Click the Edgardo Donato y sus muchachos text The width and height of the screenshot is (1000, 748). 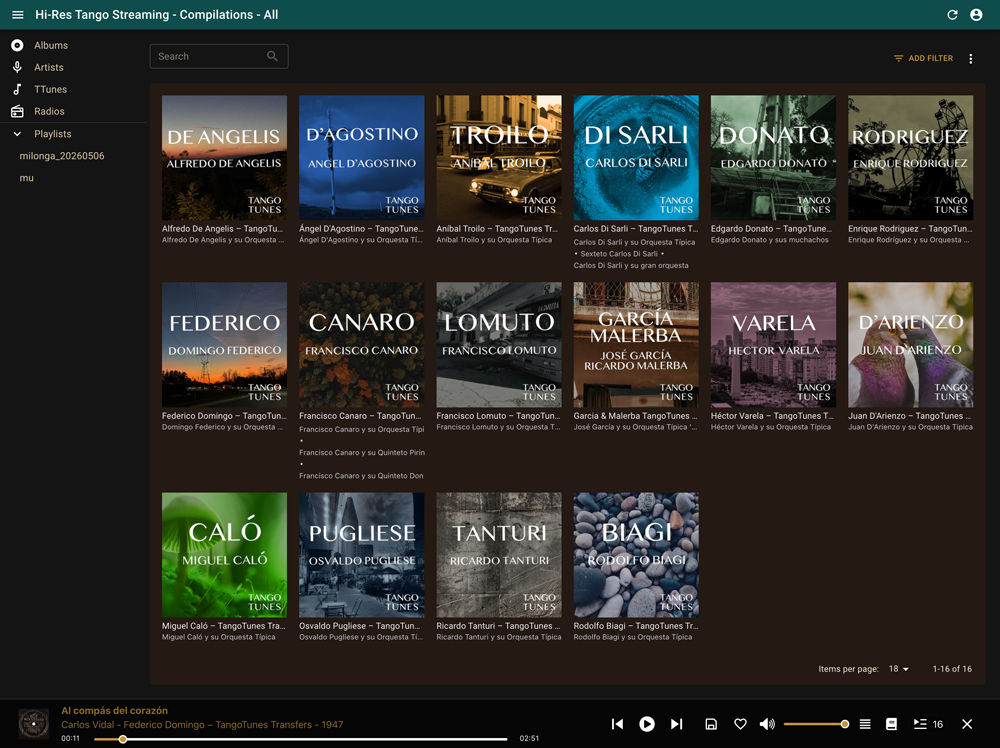[770, 240]
